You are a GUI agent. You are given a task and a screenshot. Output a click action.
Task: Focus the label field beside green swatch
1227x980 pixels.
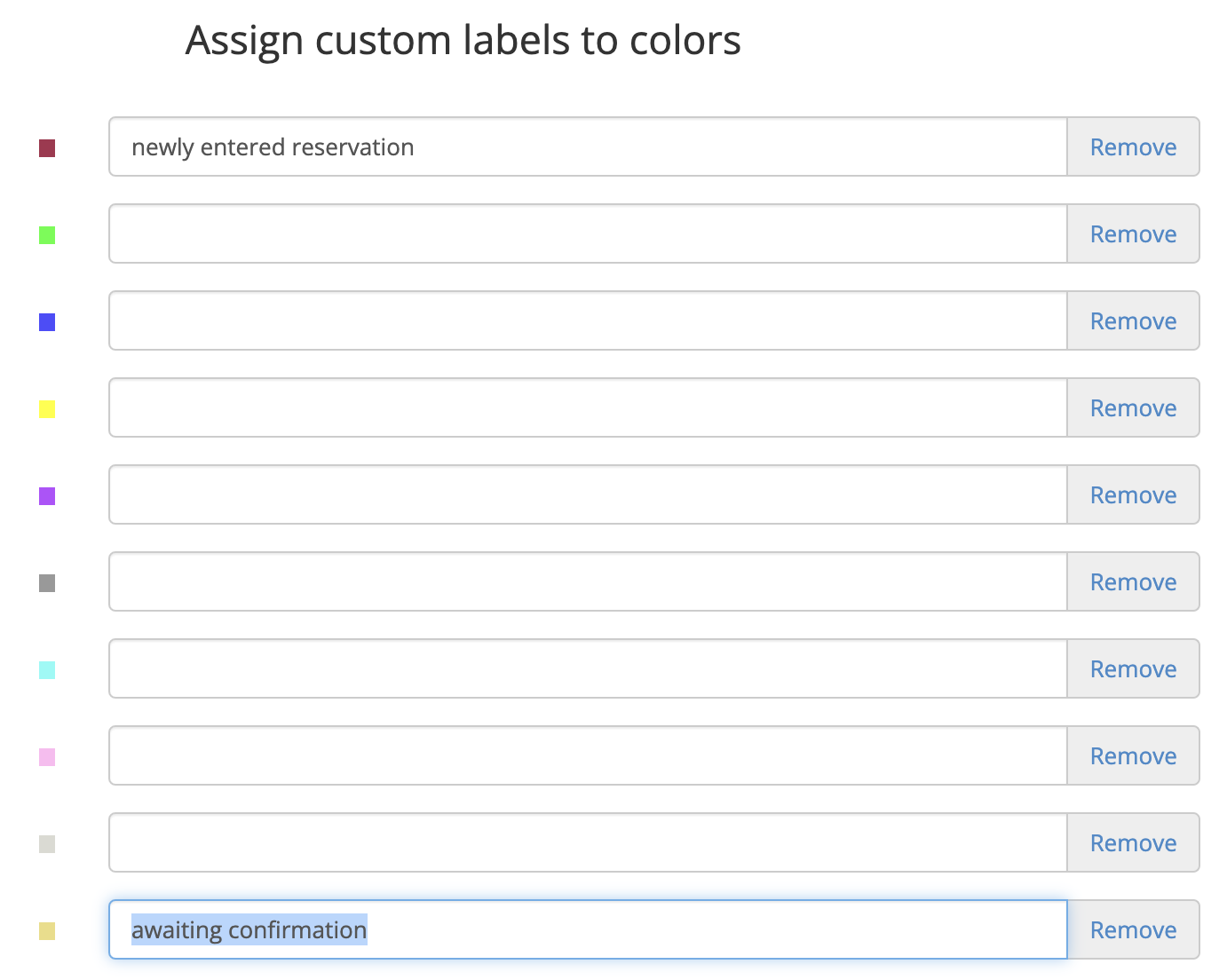(587, 234)
